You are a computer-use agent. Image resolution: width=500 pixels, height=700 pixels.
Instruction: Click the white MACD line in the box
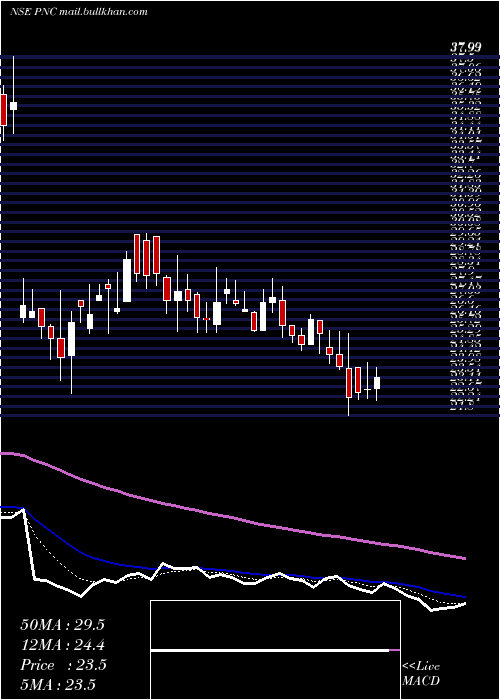pyautogui.click(x=270, y=650)
